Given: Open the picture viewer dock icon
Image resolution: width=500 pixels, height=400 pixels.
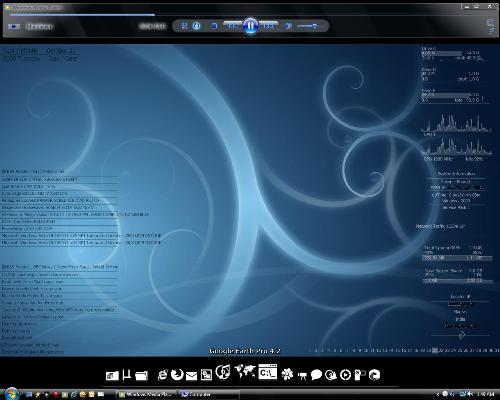Looking at the screenshot, I should click(x=206, y=375).
